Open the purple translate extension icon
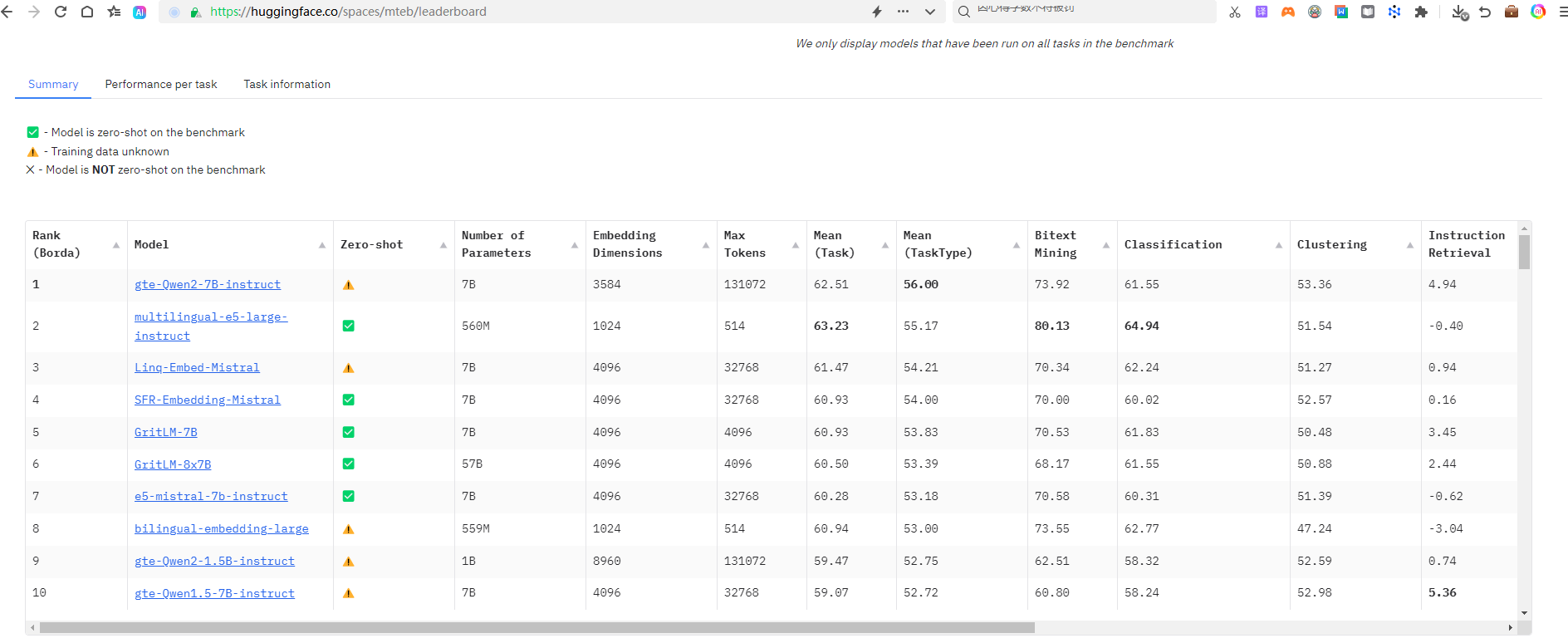1568x643 pixels. pos(1262,12)
